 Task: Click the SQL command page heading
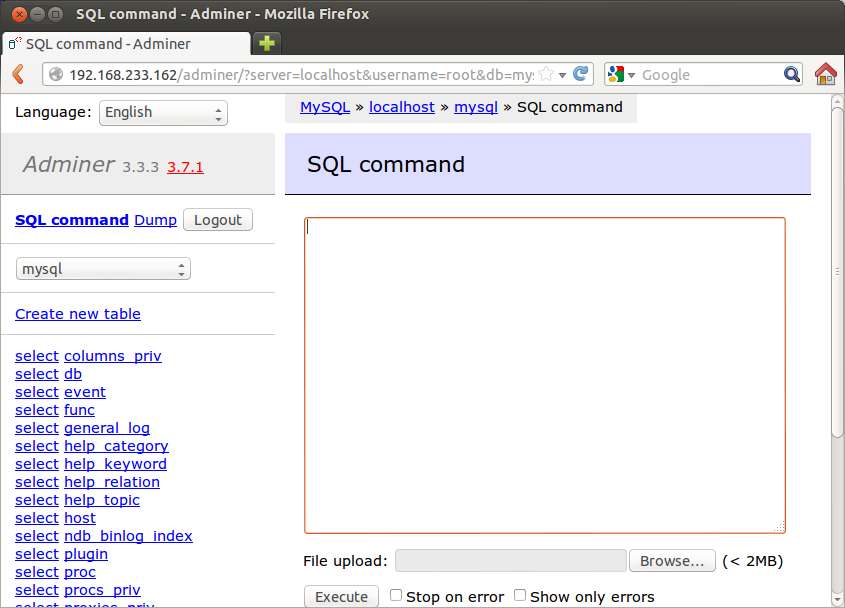(x=386, y=164)
